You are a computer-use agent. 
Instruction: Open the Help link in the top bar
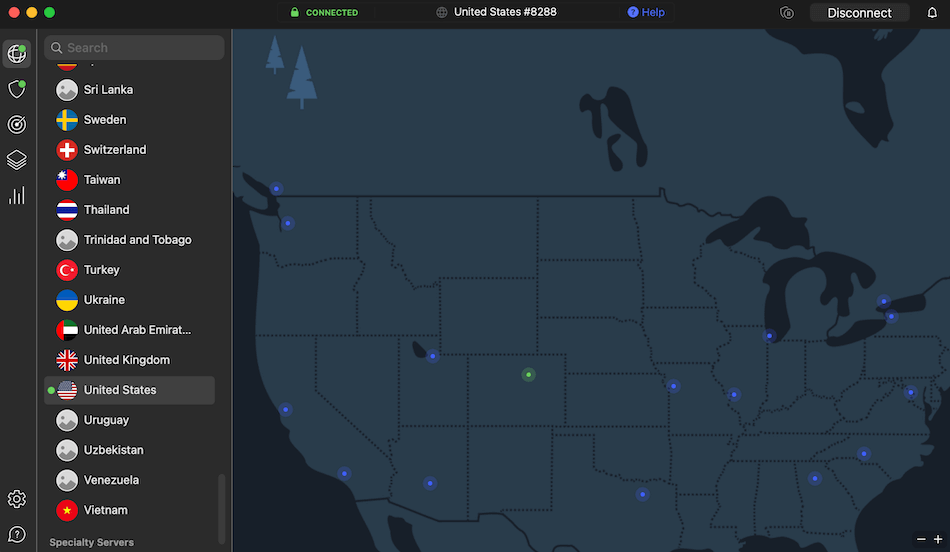click(646, 12)
